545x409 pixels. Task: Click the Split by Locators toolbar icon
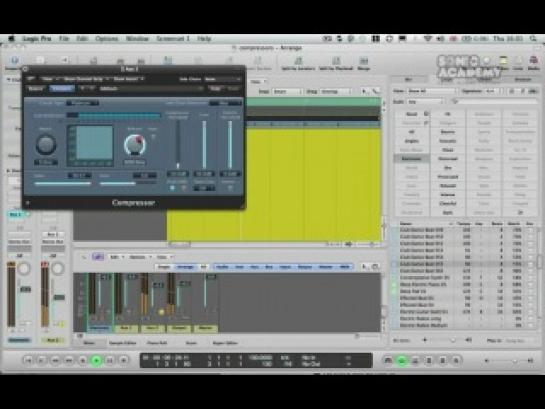(298, 64)
